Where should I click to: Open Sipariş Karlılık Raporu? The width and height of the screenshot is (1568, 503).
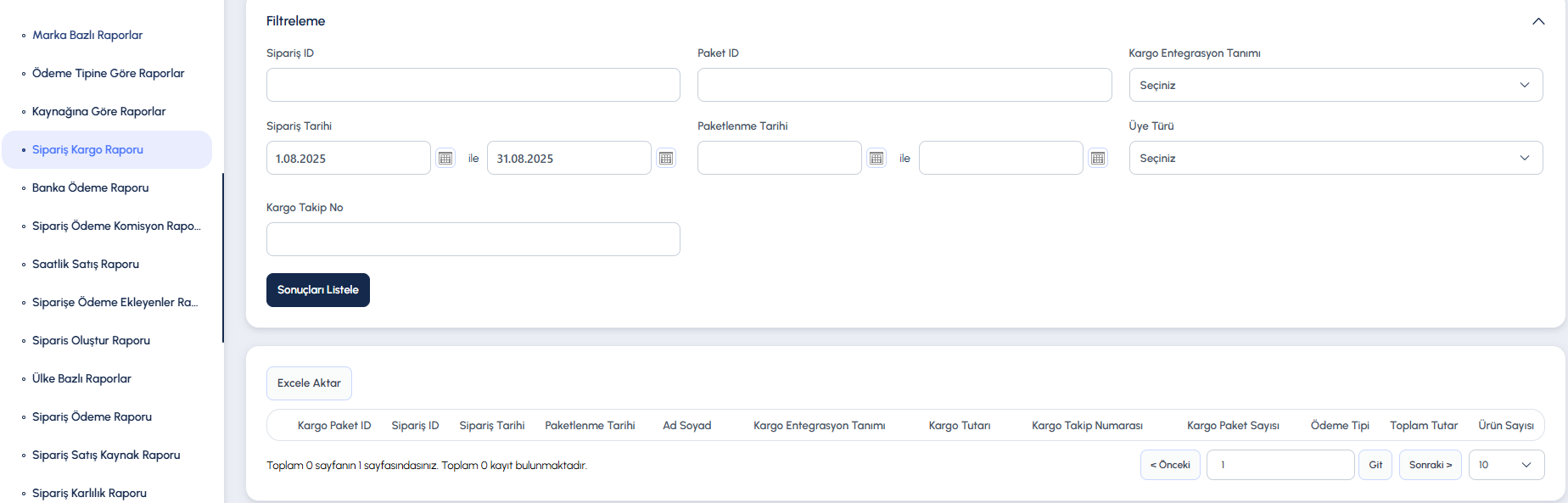89,493
